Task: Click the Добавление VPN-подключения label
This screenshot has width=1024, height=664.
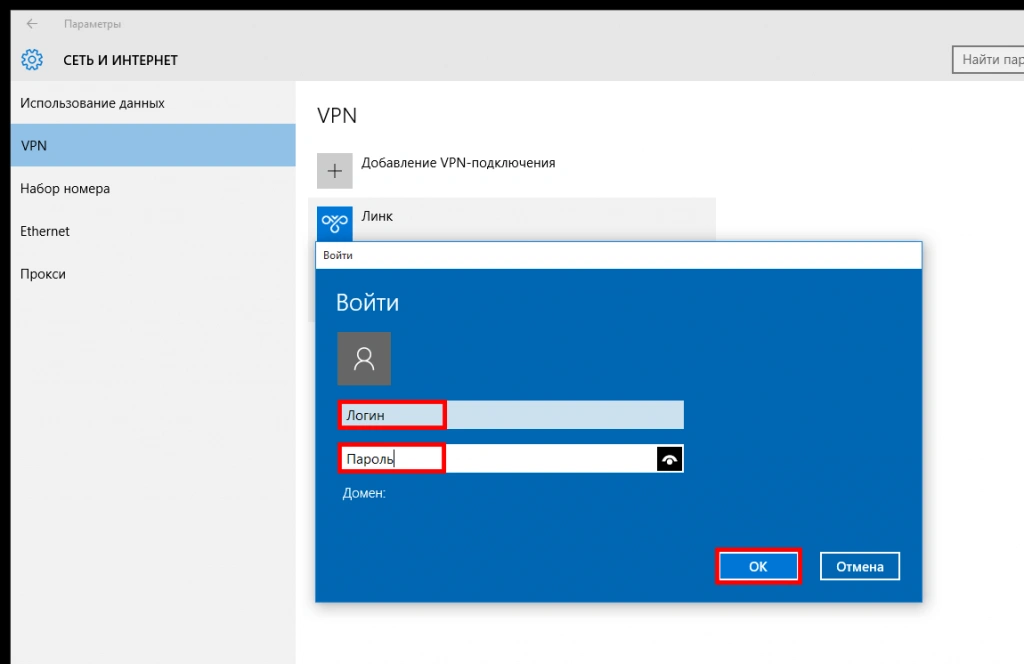Action: coord(458,162)
